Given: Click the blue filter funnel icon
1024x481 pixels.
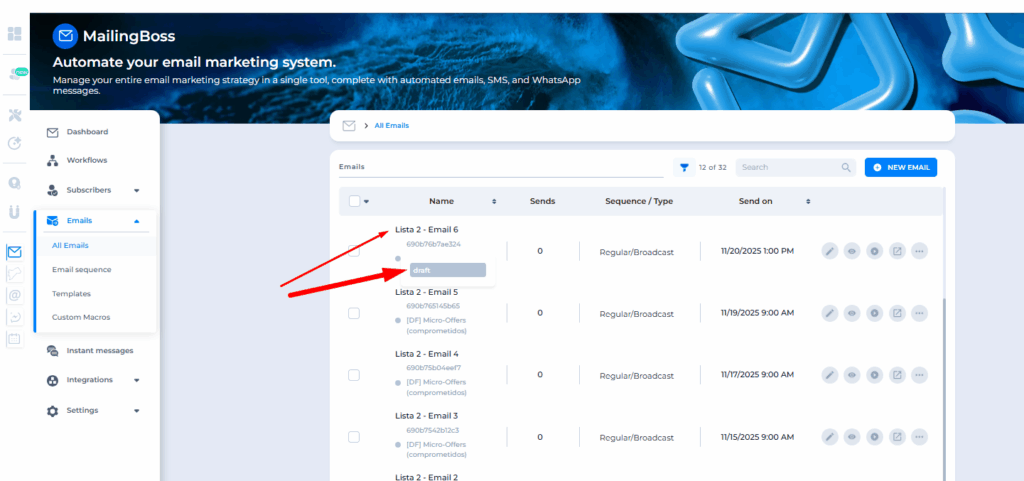Looking at the screenshot, I should click(685, 168).
